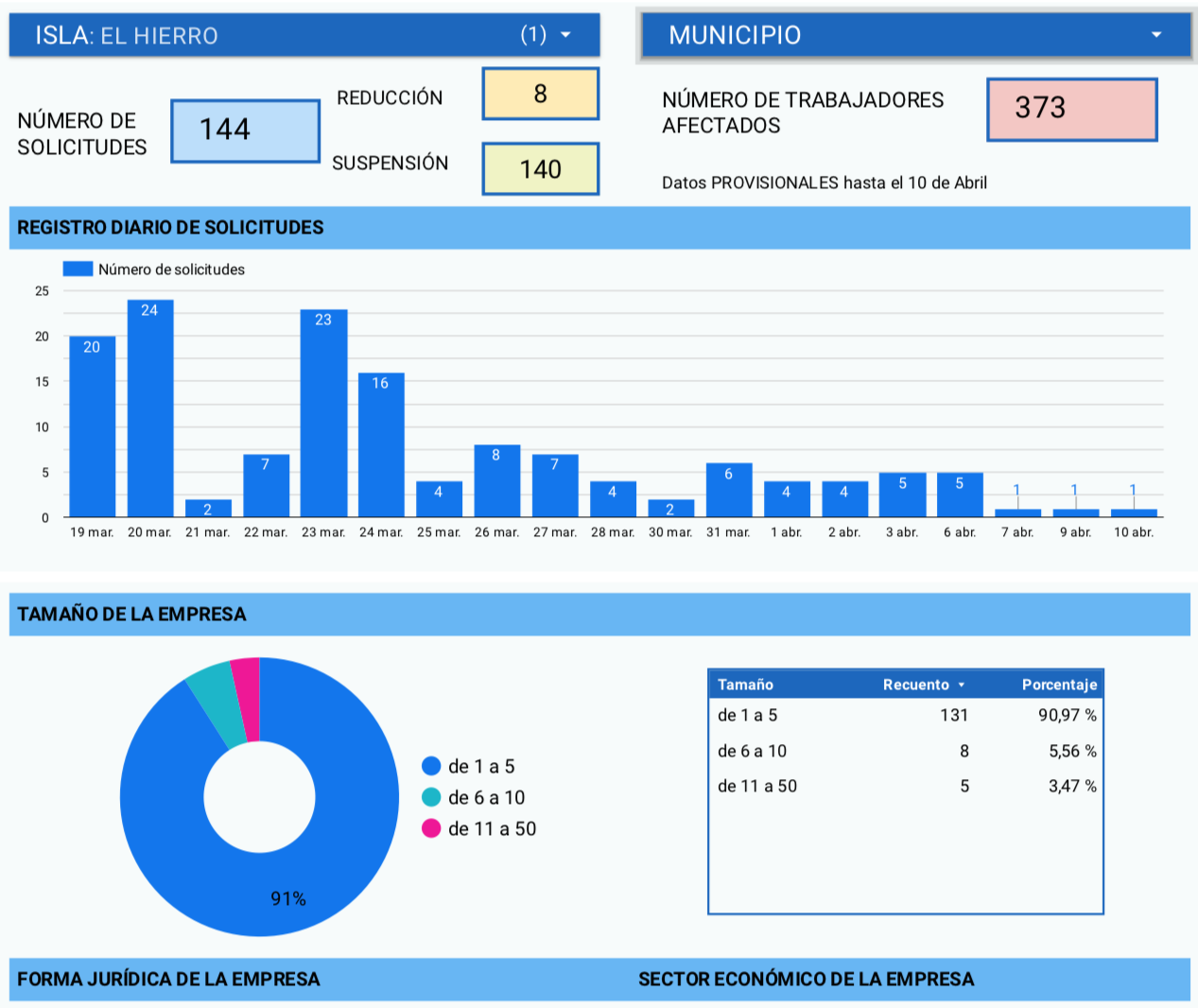
Task: Click the Porcentaje column header
Action: (1059, 685)
